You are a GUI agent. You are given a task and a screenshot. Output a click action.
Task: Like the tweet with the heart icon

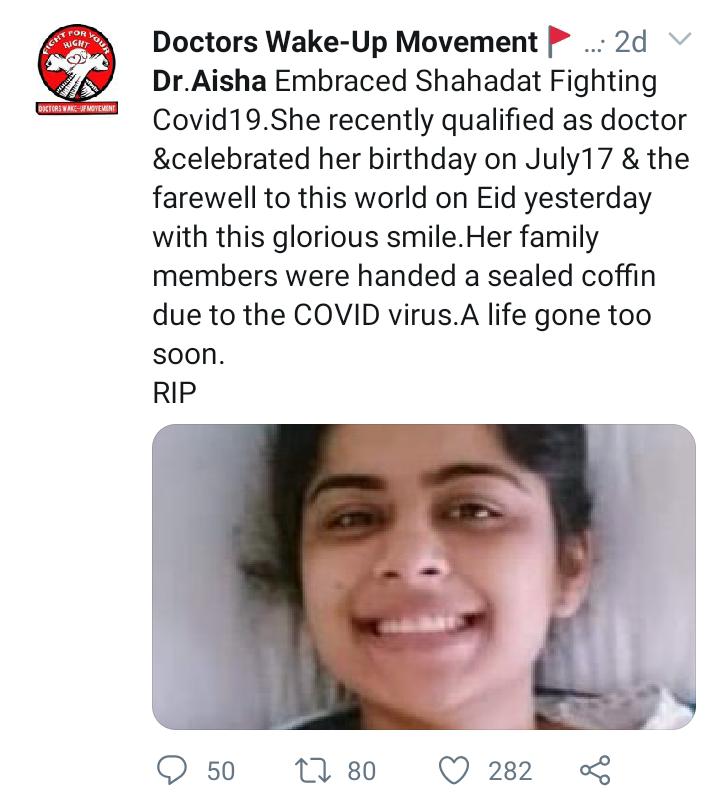454,770
